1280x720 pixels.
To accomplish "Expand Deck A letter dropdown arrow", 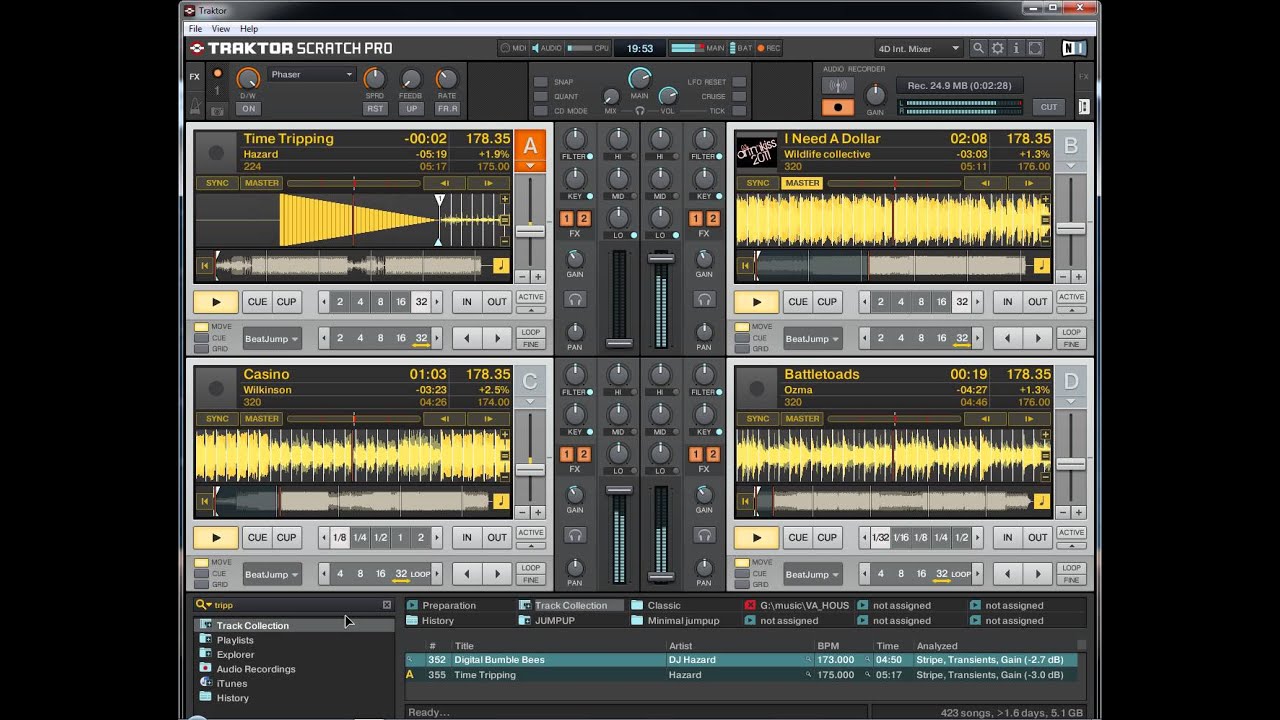I will [531, 166].
